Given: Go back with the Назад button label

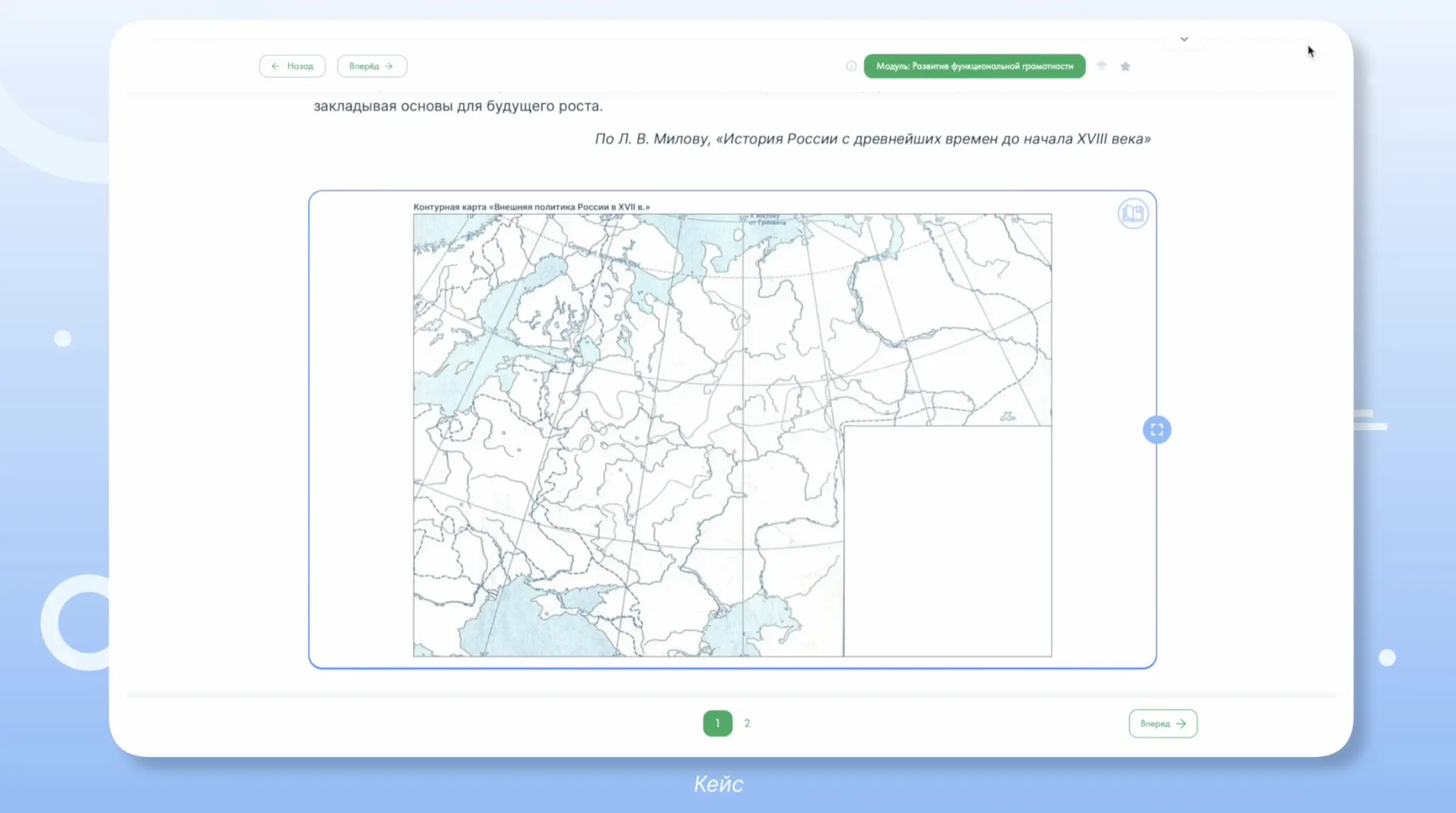Looking at the screenshot, I should pyautogui.click(x=300, y=66).
